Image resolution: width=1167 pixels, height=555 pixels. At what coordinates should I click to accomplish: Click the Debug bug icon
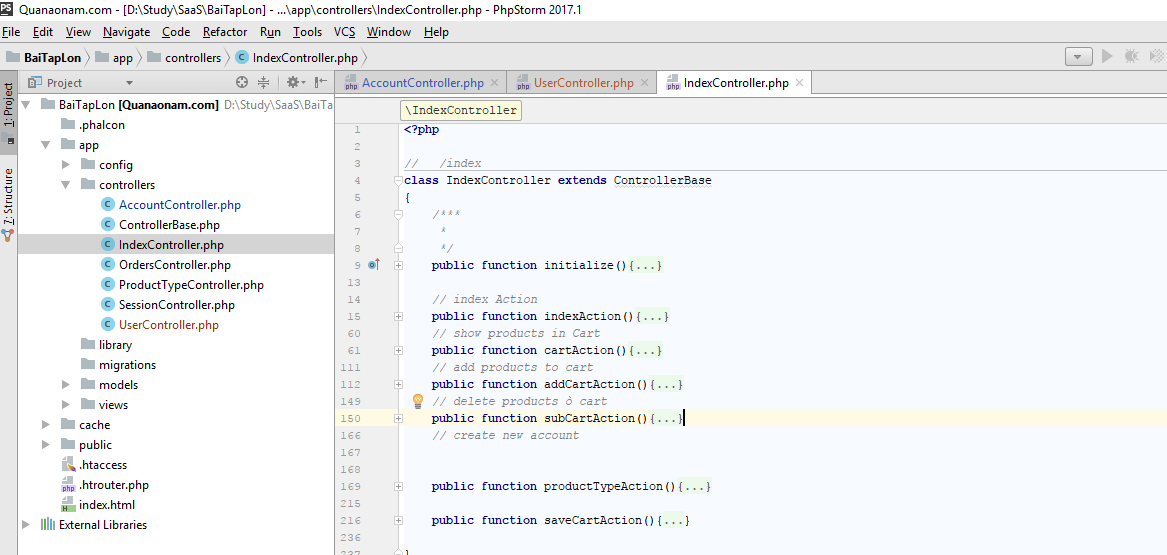click(x=1131, y=57)
